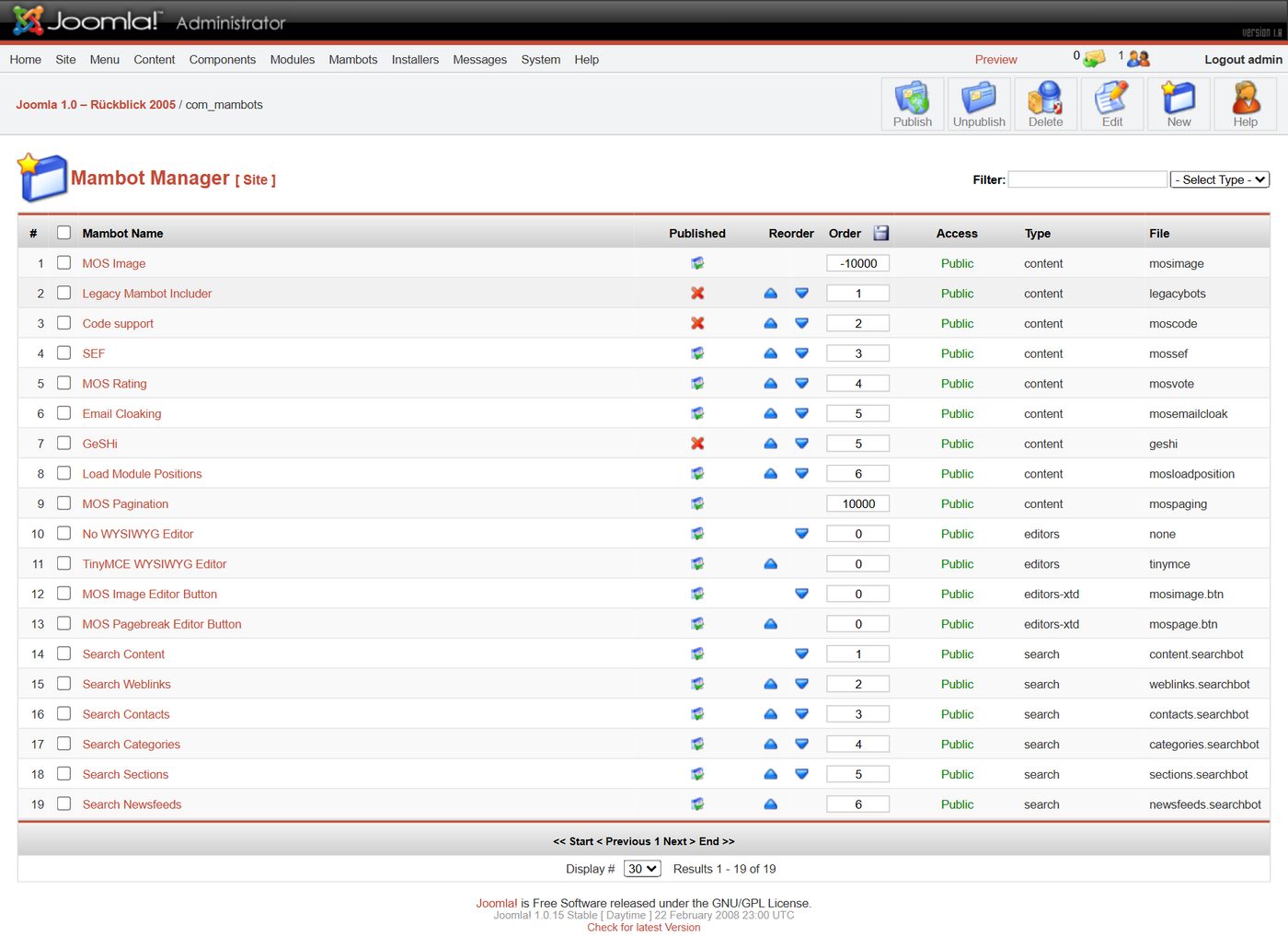This screenshot has height=936, width=1288.
Task: Click Check for latest Version link
Action: (x=644, y=927)
